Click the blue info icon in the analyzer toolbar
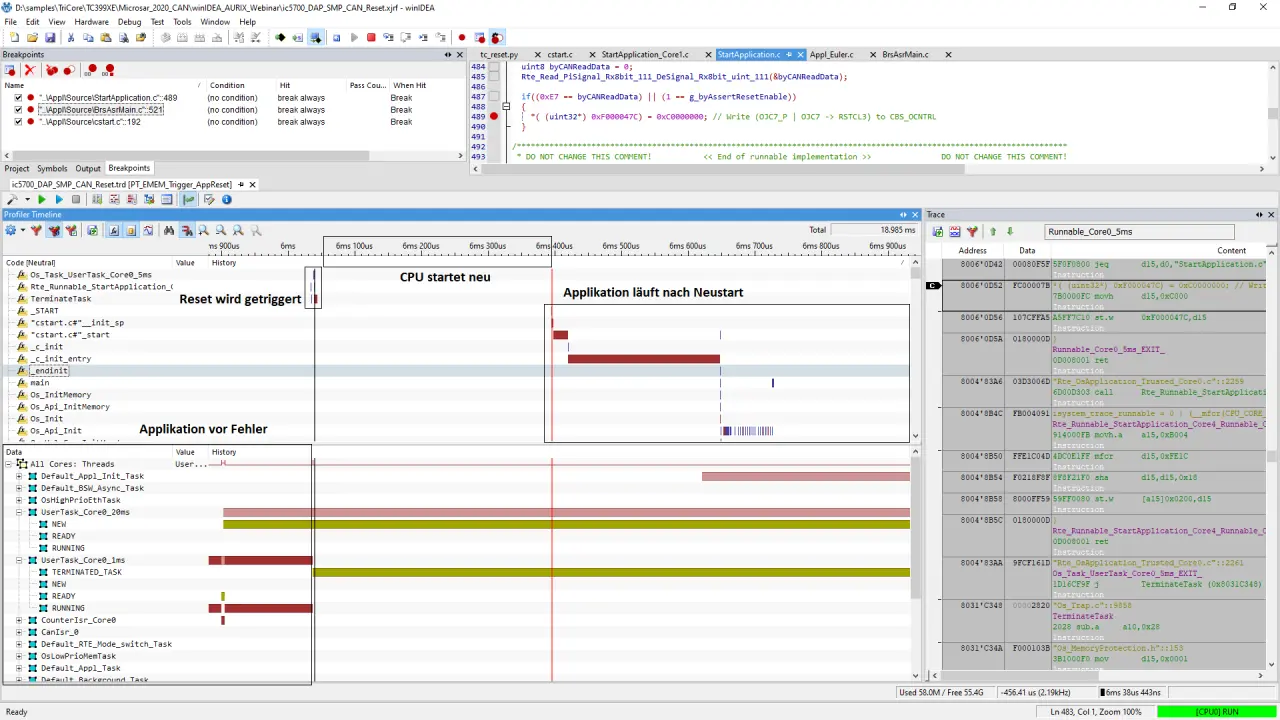Image resolution: width=1280 pixels, height=720 pixels. pos(227,200)
